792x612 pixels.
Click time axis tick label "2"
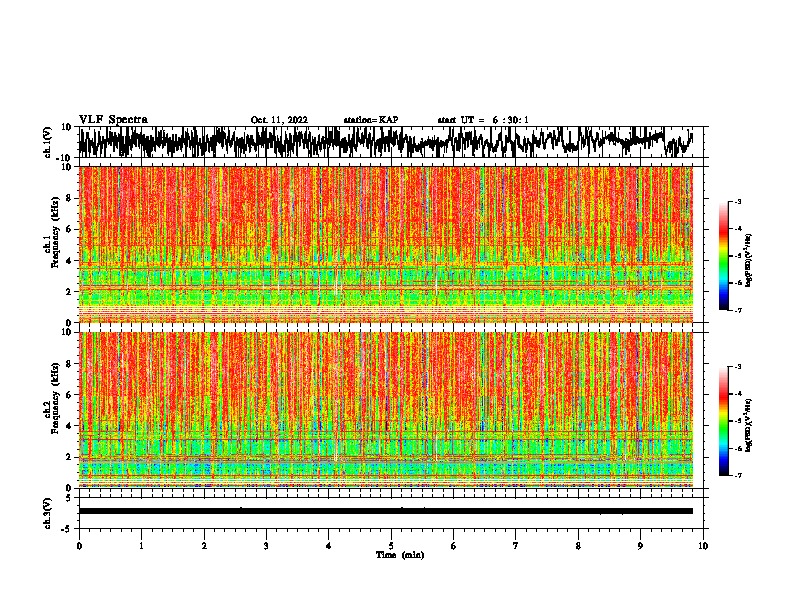(204, 546)
